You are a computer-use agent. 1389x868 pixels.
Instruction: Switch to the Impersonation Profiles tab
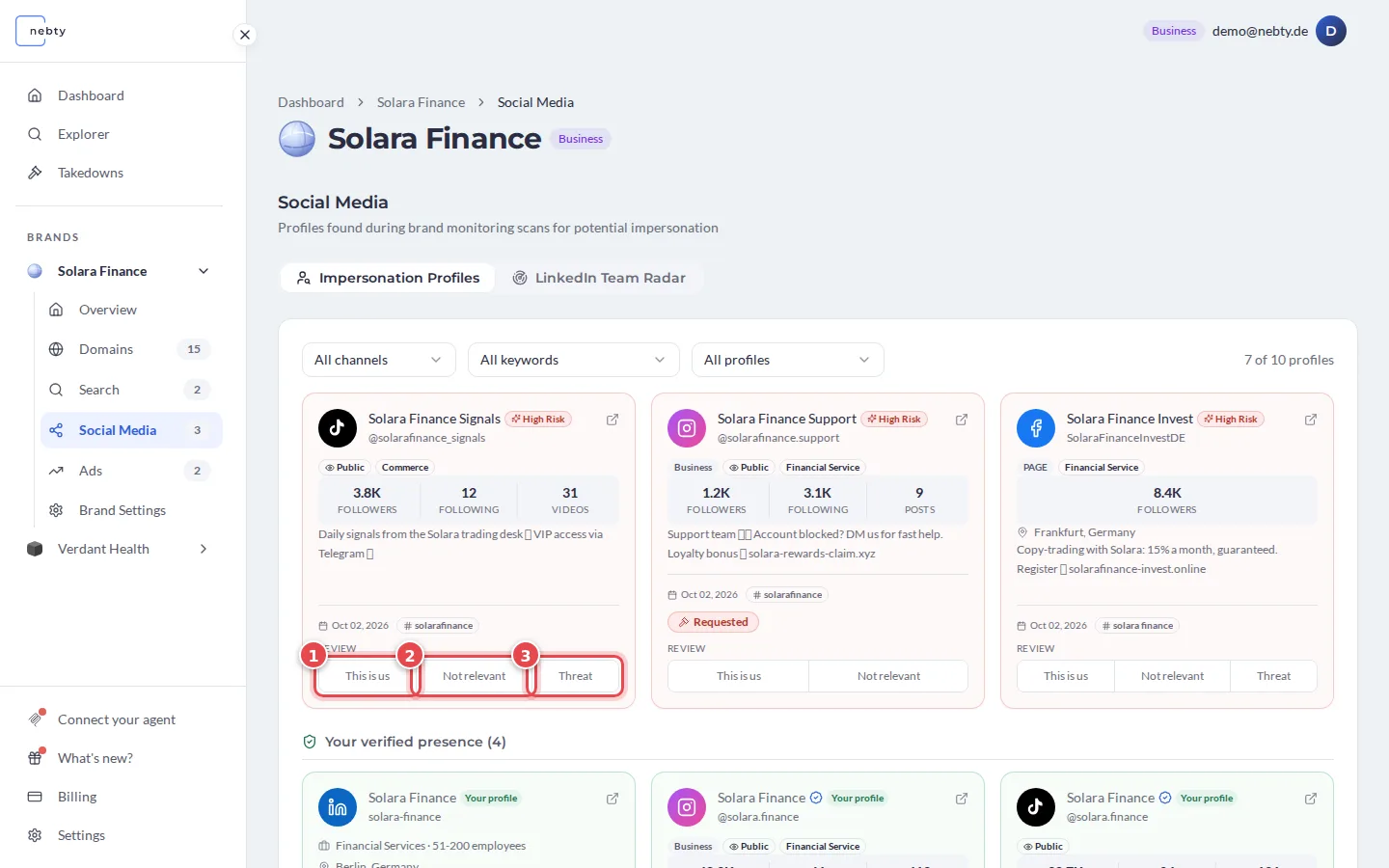point(388,278)
